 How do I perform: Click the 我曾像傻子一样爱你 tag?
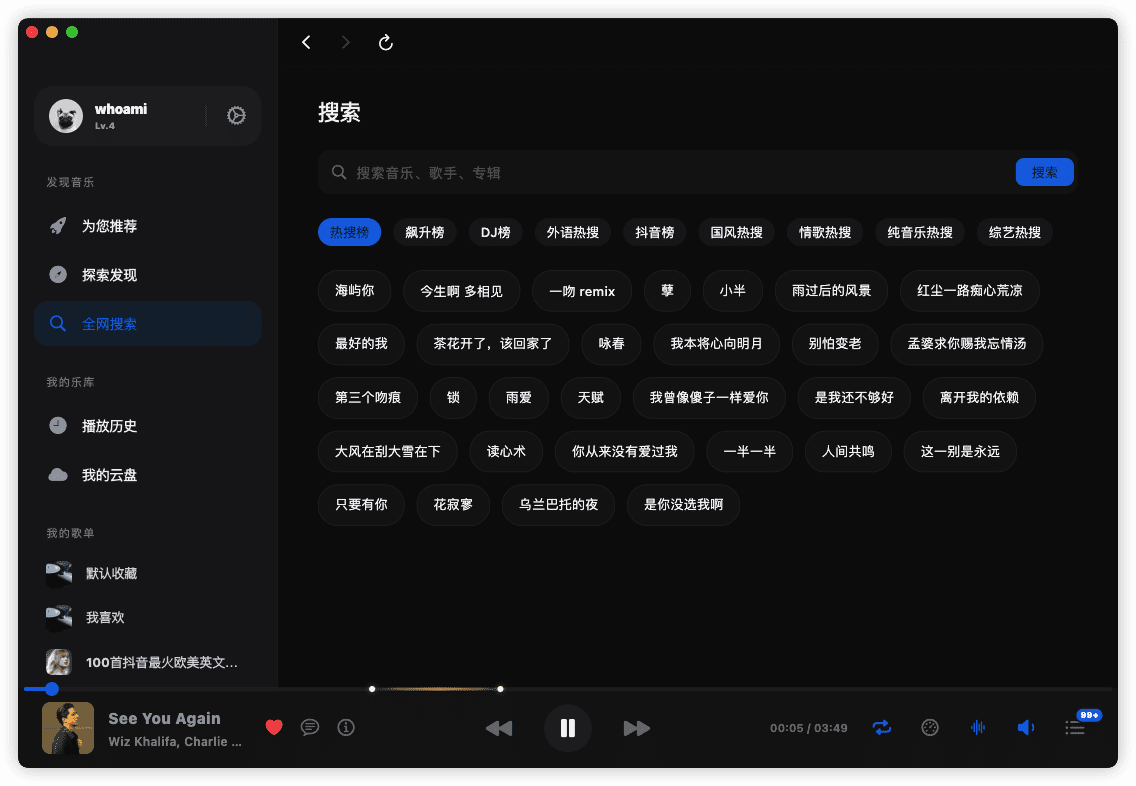[x=709, y=397]
